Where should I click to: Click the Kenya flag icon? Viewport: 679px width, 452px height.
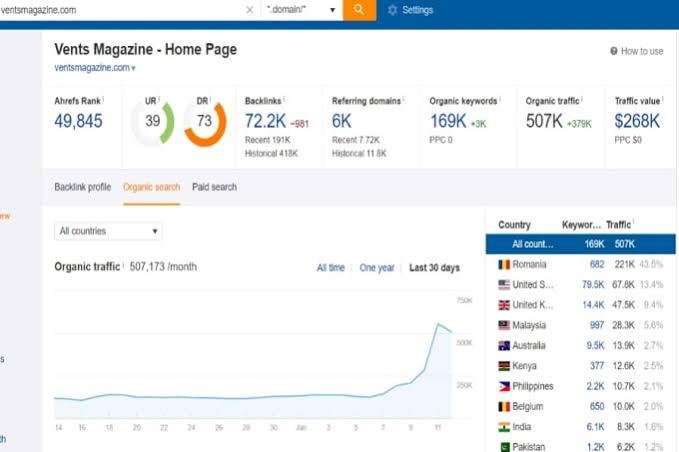coord(505,366)
